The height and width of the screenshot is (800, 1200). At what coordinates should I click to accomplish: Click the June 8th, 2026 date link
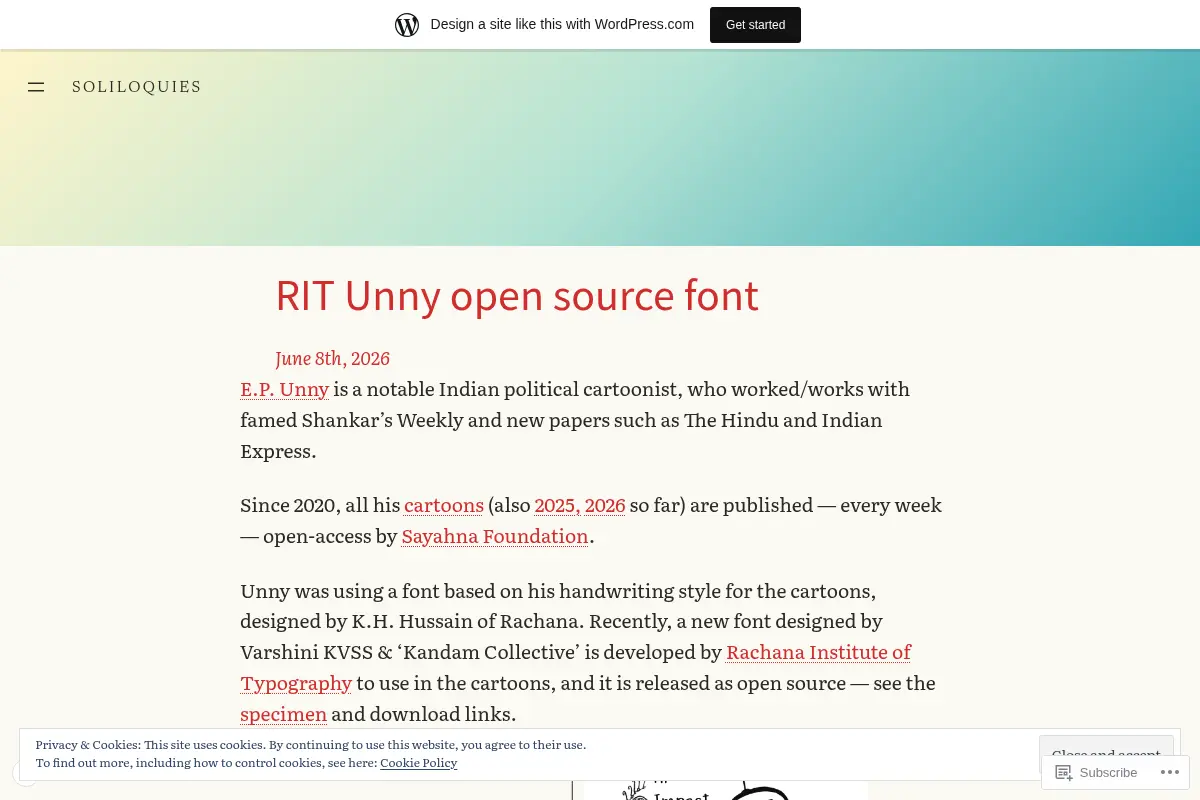[x=332, y=359]
